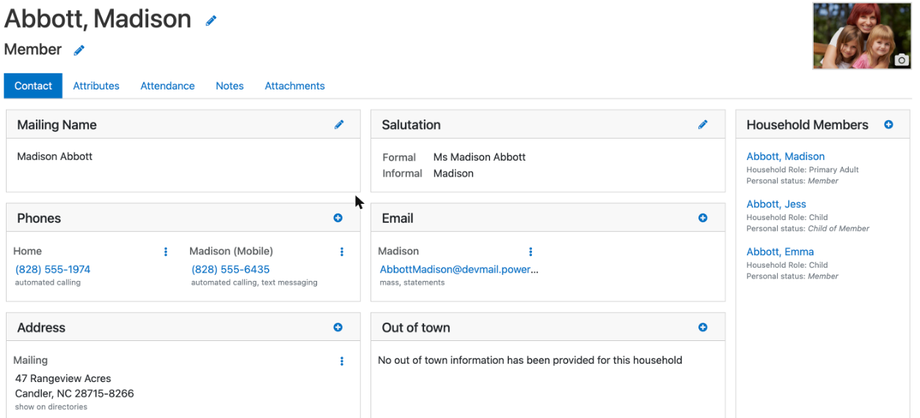Open the Notes tab
Viewport: 920px width, 418px height.
(x=229, y=86)
